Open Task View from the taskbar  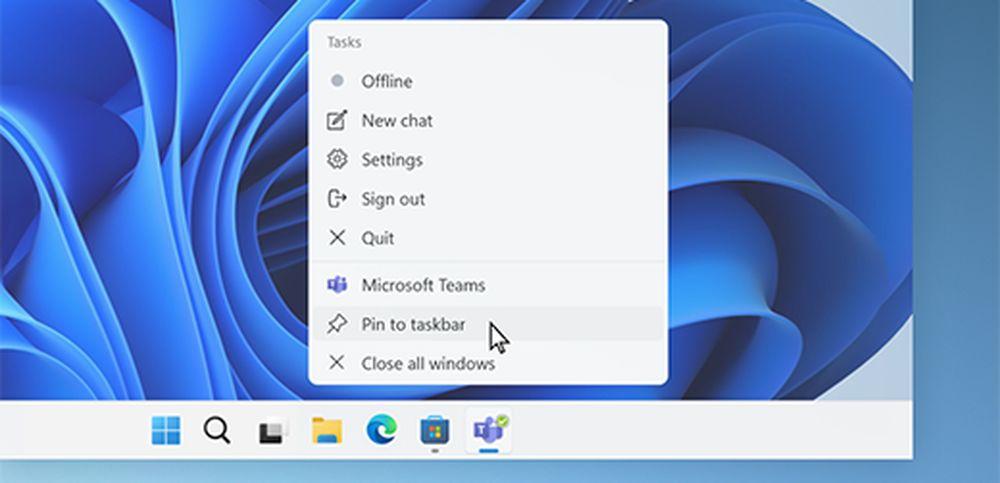point(271,431)
